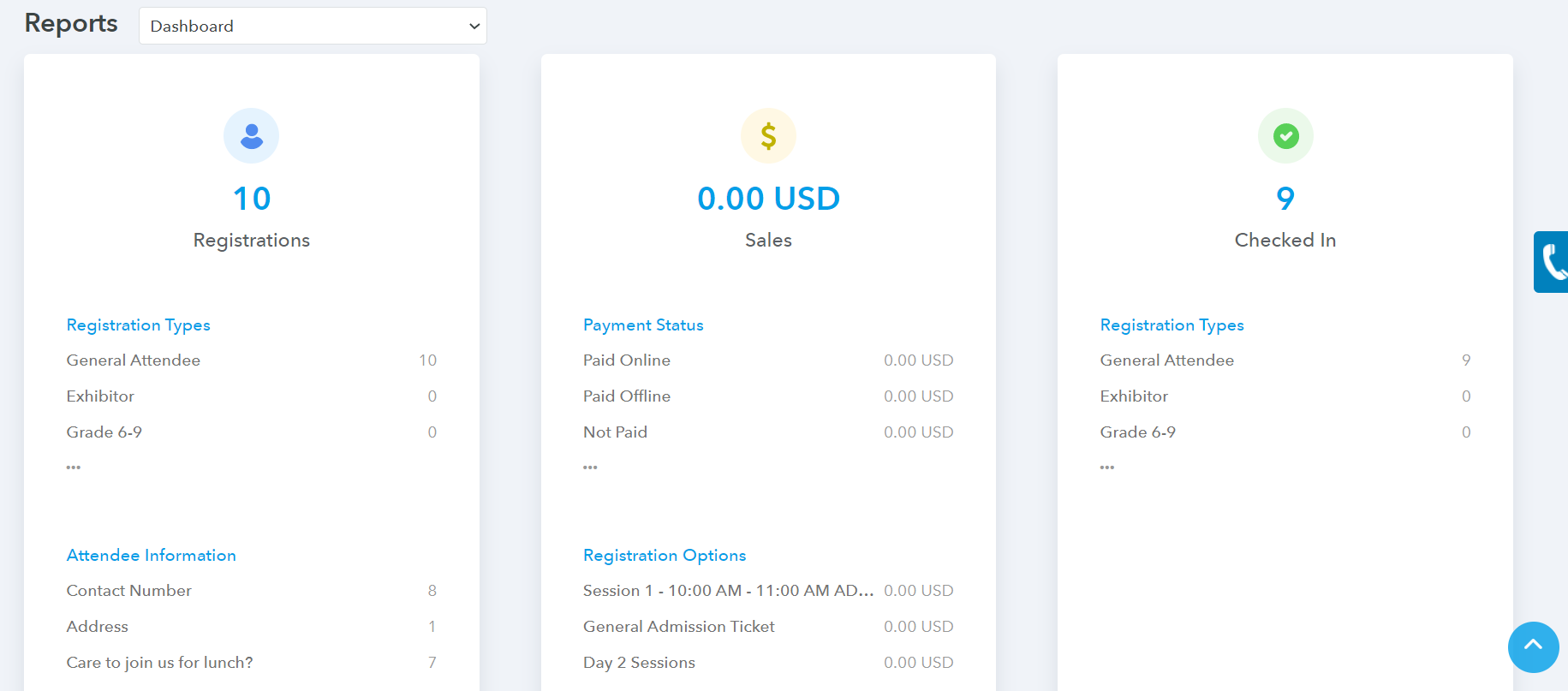The height and width of the screenshot is (691, 1568).
Task: Click the Sales card label
Action: pyautogui.click(x=768, y=241)
